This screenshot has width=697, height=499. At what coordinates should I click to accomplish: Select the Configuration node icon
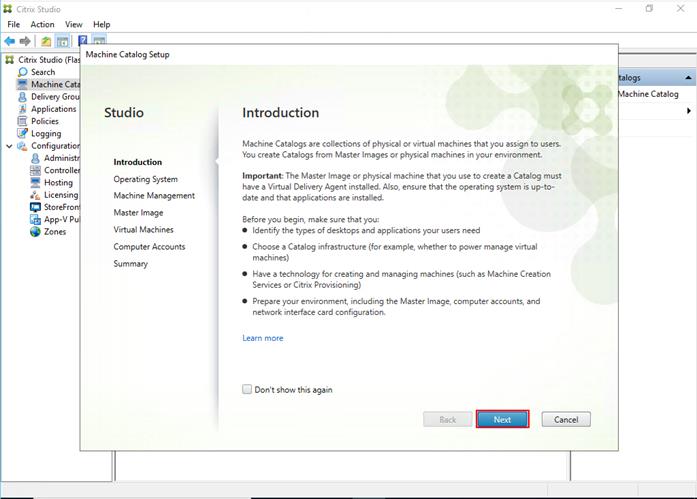pyautogui.click(x=22, y=146)
